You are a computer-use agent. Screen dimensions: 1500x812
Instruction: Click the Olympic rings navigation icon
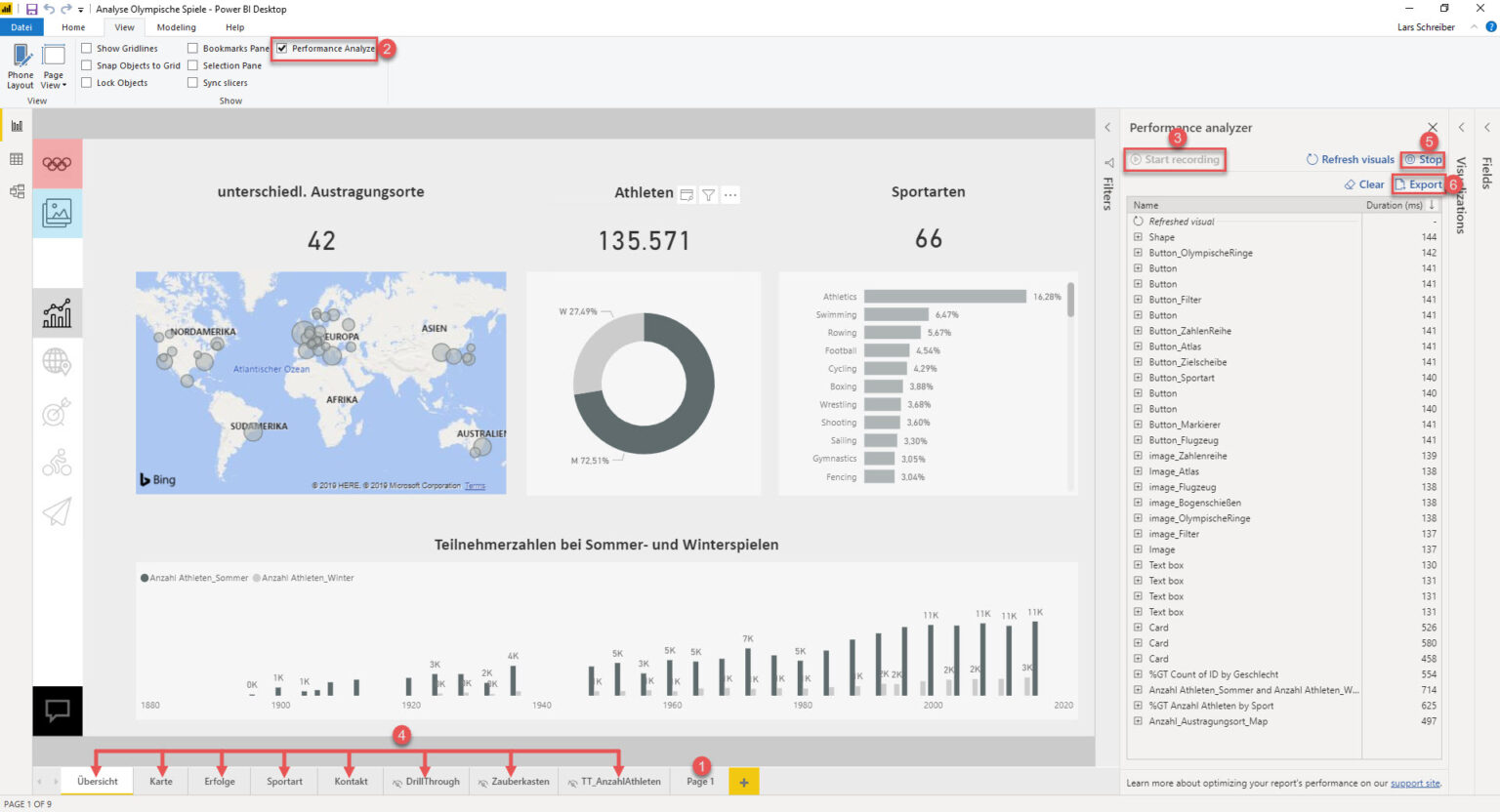tap(57, 163)
